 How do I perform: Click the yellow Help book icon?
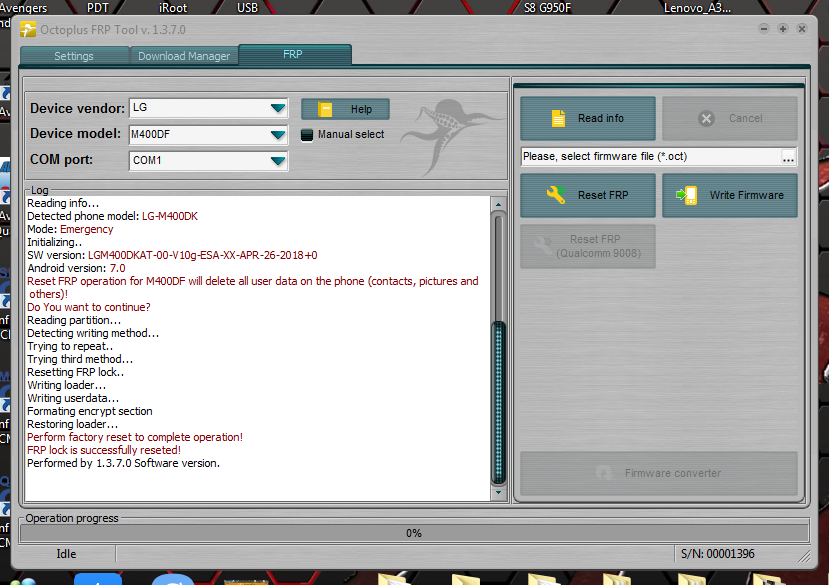click(325, 109)
